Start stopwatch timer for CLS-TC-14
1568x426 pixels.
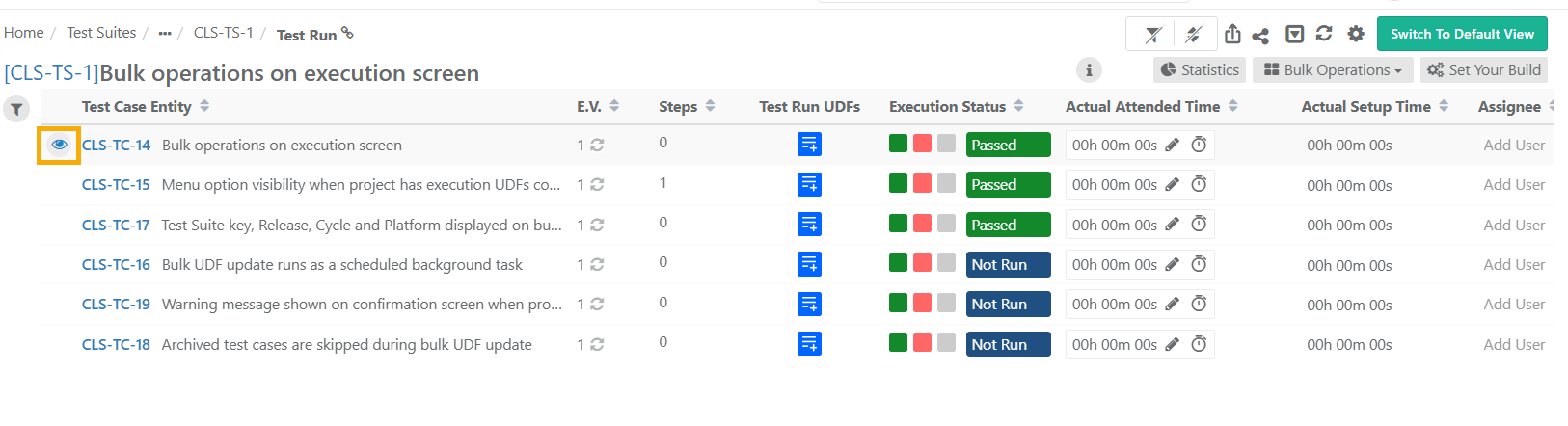coord(1199,145)
